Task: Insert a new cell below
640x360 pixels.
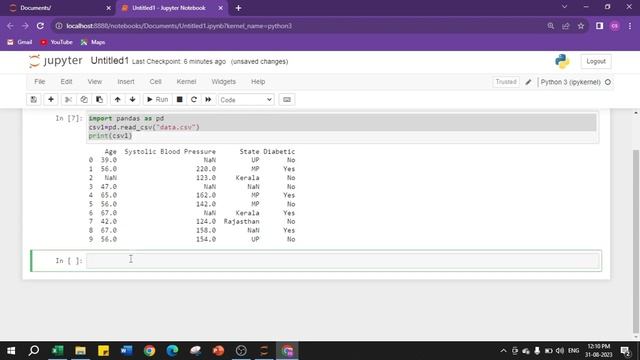Action: (x=51, y=100)
